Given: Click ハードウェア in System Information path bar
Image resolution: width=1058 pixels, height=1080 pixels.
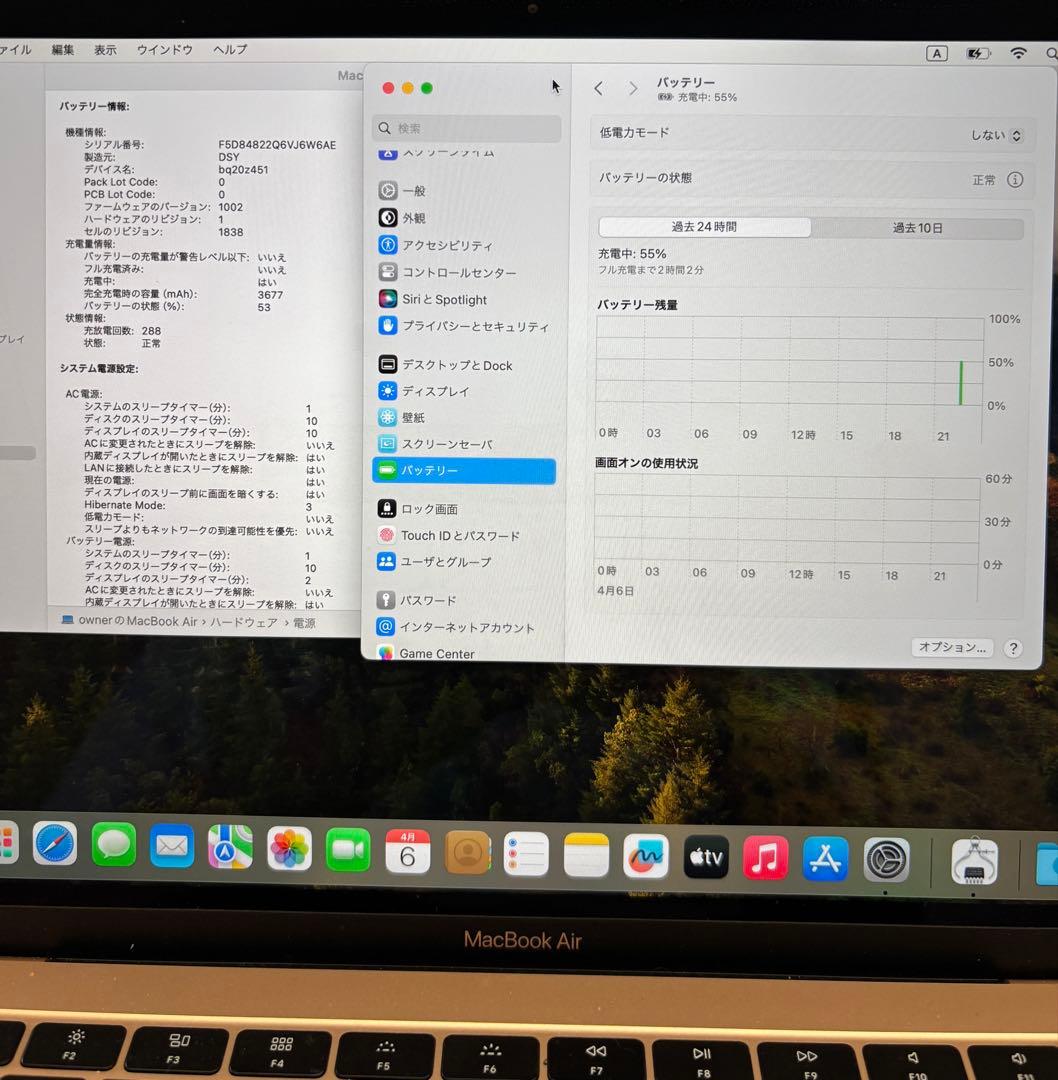Looking at the screenshot, I should click(x=243, y=622).
